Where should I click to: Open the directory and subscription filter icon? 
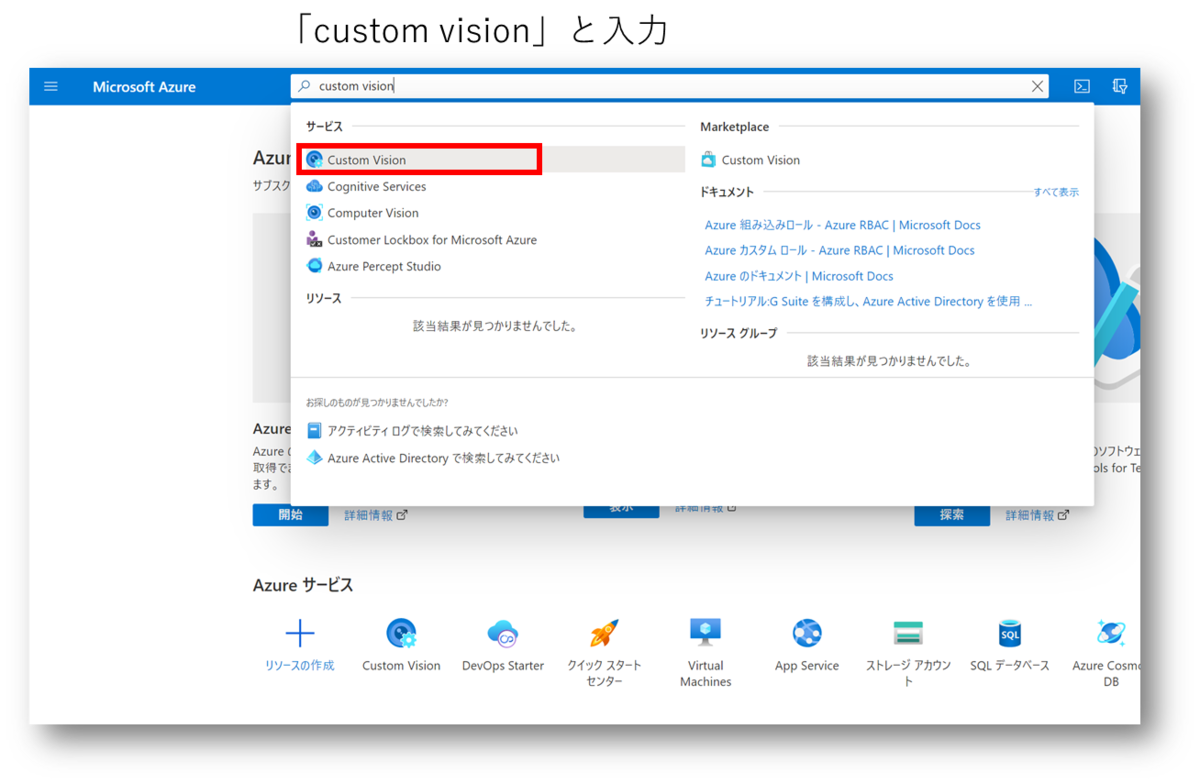pyautogui.click(x=1120, y=86)
